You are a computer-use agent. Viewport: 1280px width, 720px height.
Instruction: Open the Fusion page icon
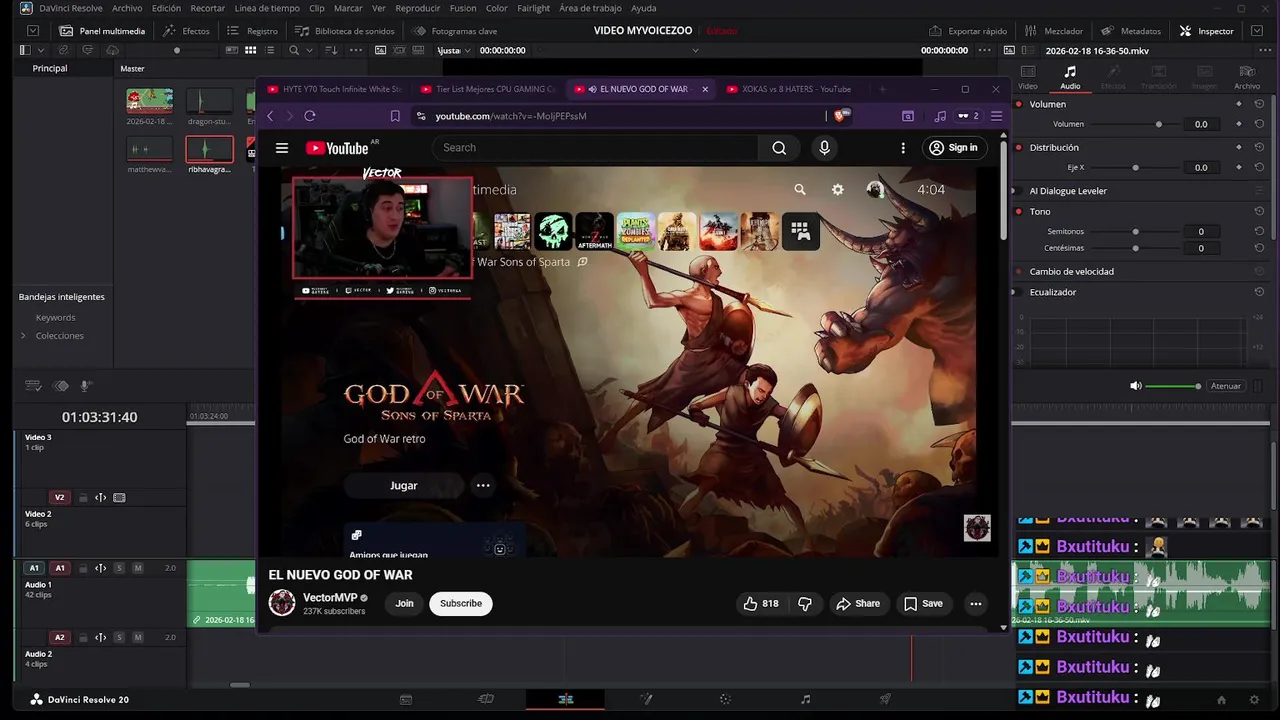[646, 699]
